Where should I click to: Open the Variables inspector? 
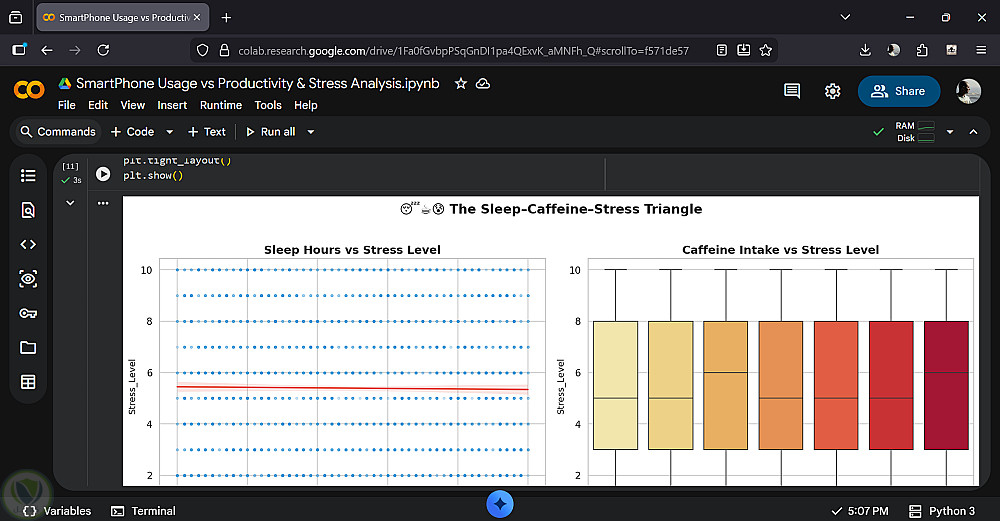(x=57, y=511)
